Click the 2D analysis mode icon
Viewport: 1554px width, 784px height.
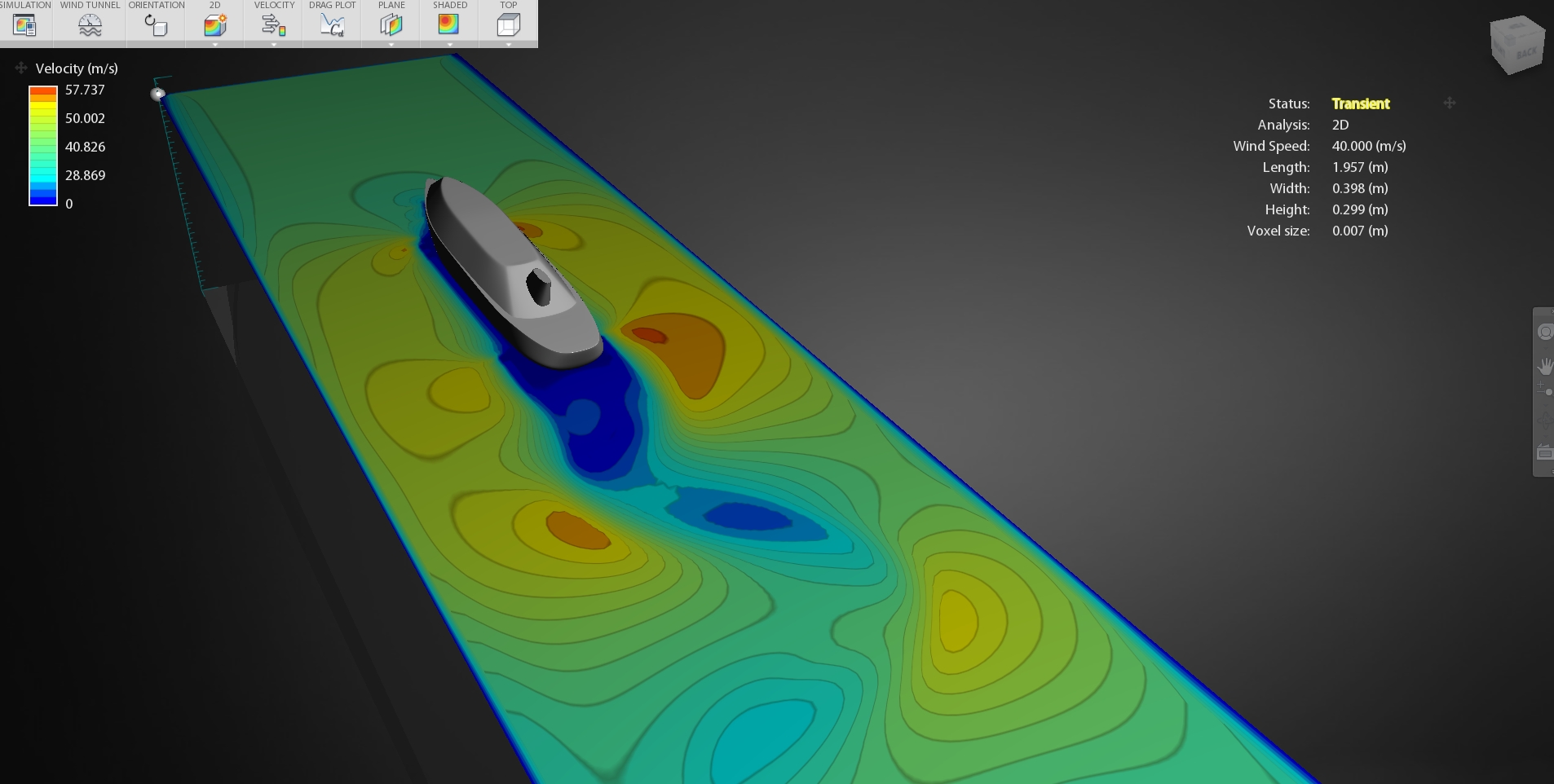coord(215,25)
